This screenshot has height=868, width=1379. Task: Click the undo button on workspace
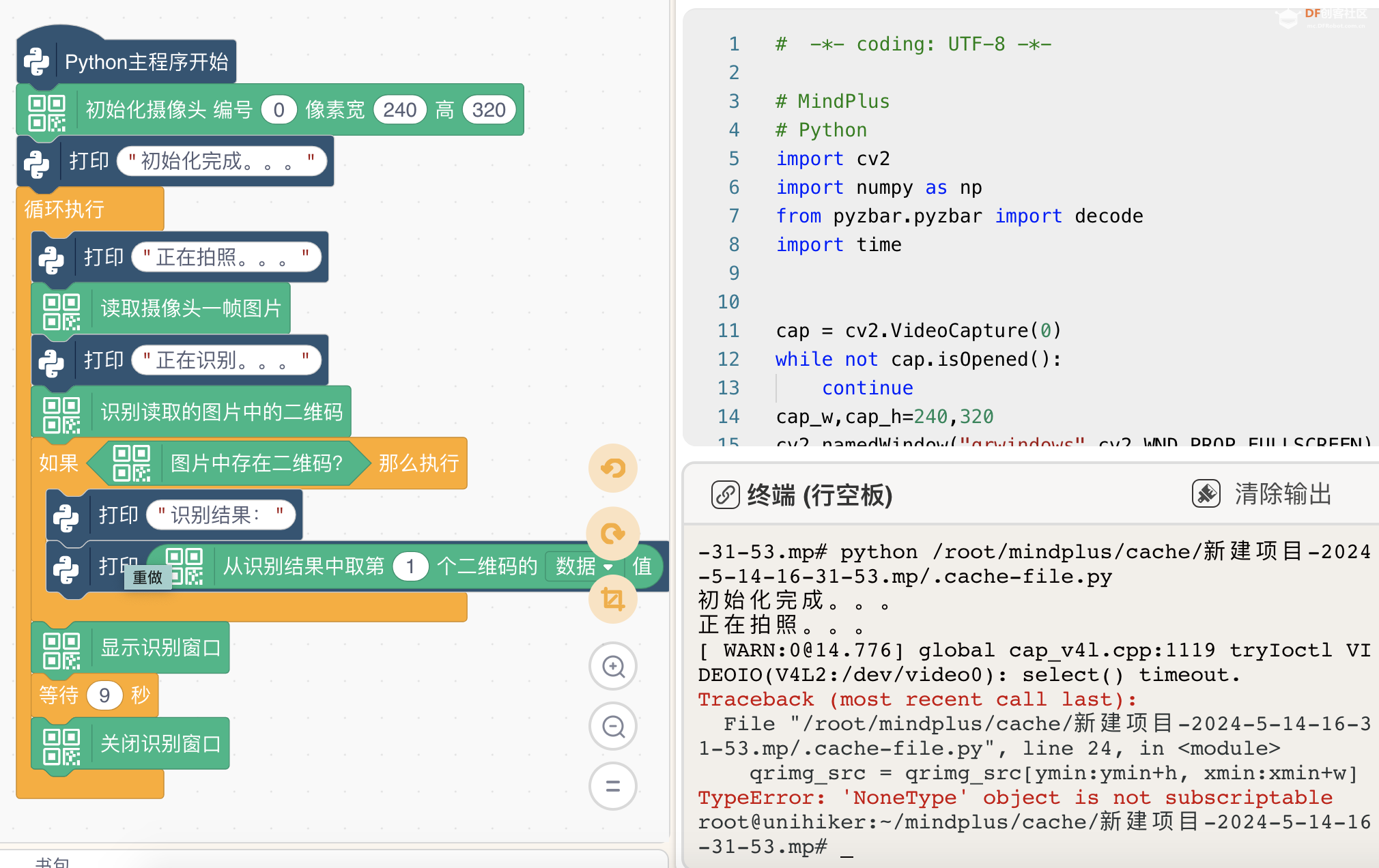coord(613,468)
